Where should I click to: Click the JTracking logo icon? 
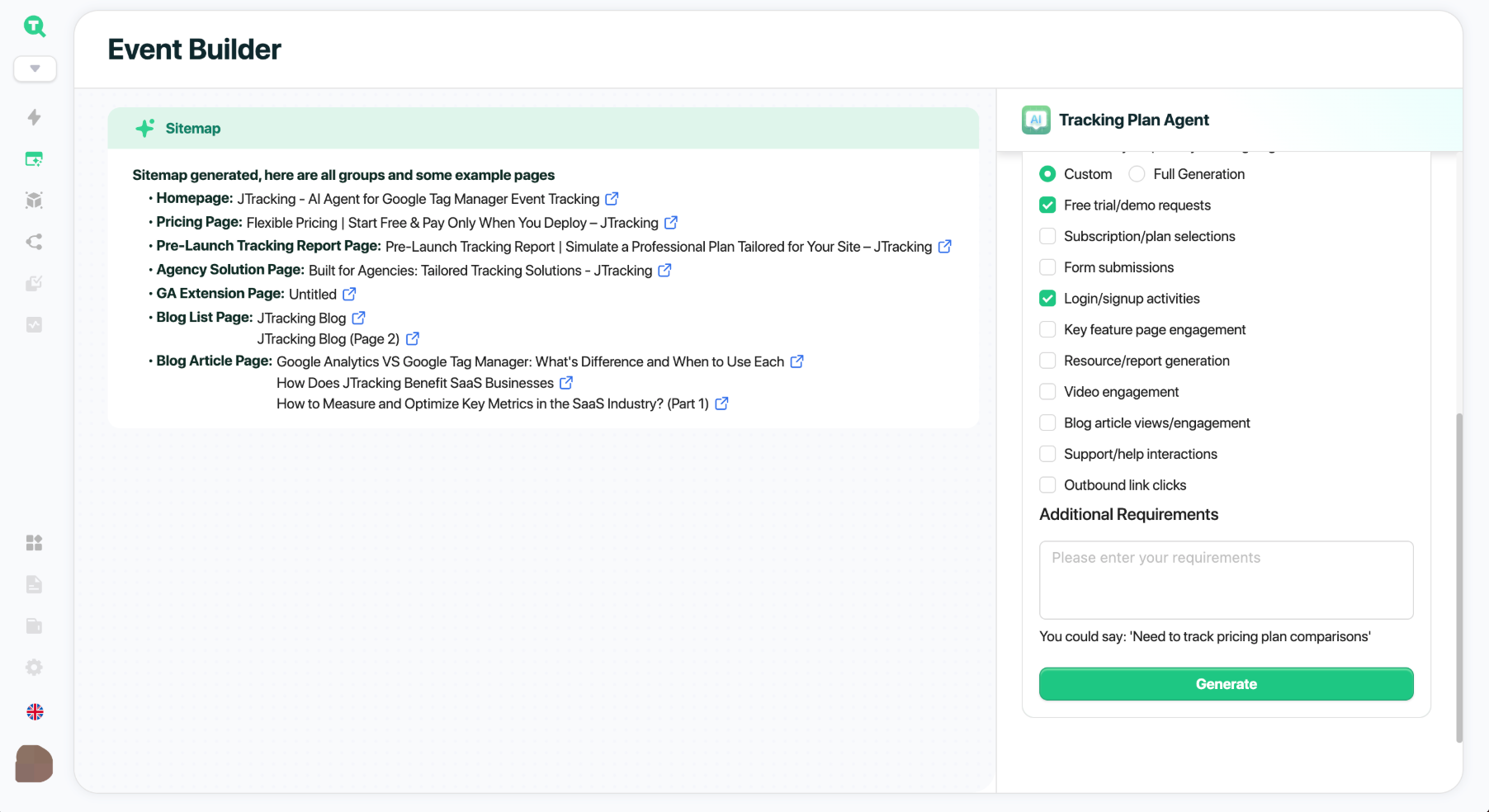click(34, 26)
